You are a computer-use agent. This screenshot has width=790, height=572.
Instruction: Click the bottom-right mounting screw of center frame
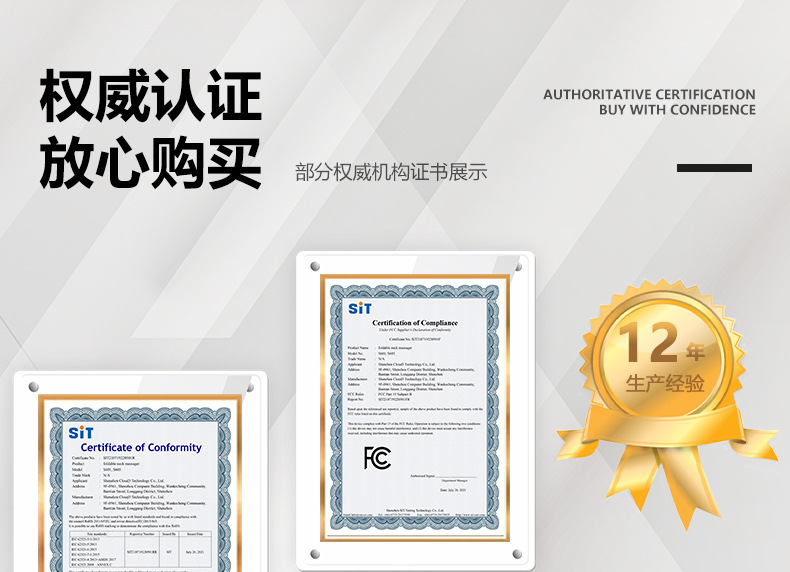(516, 554)
